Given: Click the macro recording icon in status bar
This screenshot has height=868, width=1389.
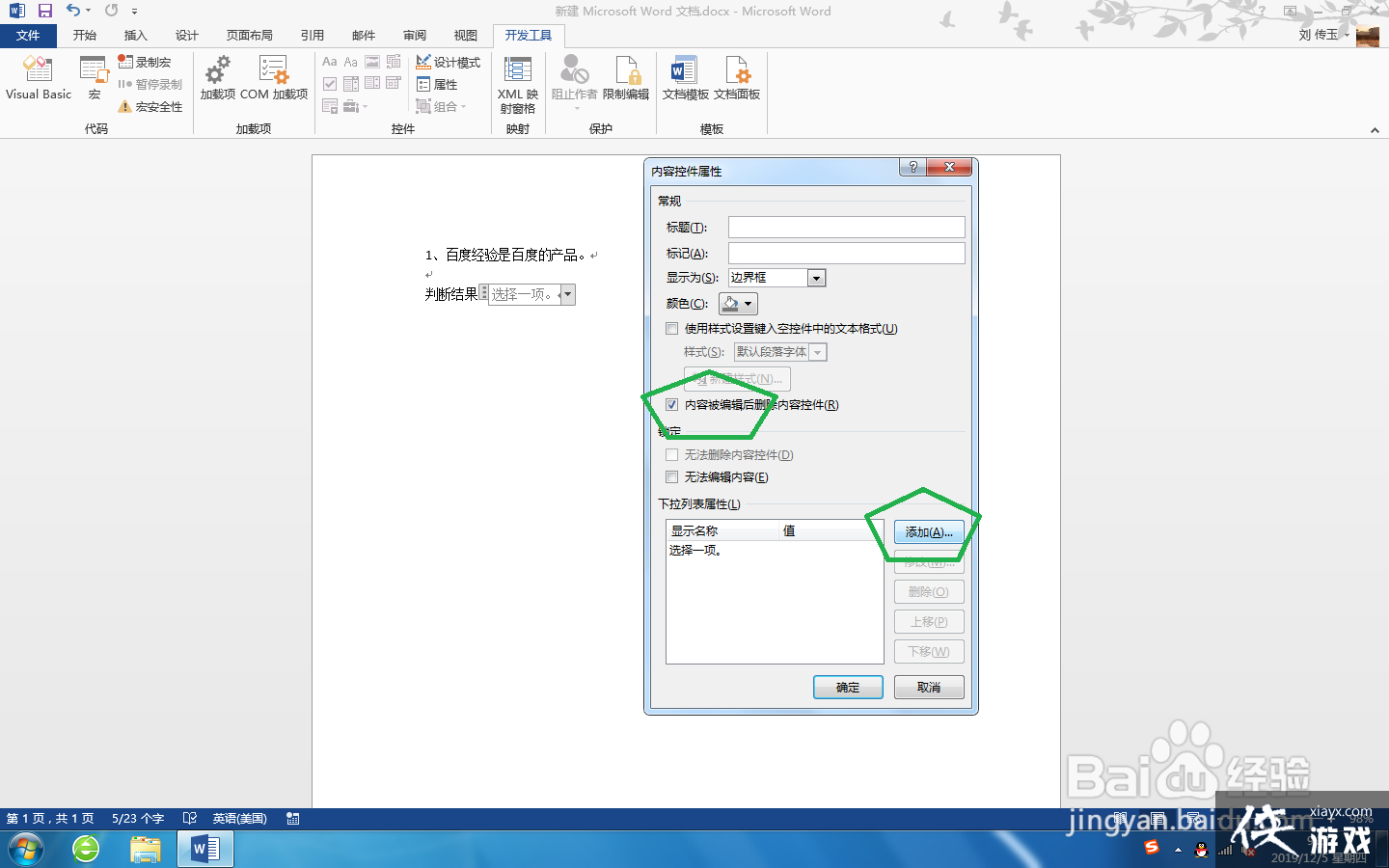Looking at the screenshot, I should (293, 819).
